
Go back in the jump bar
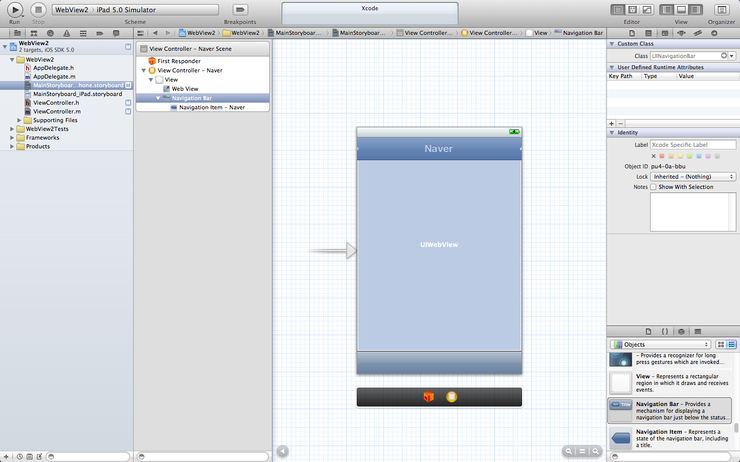point(155,33)
